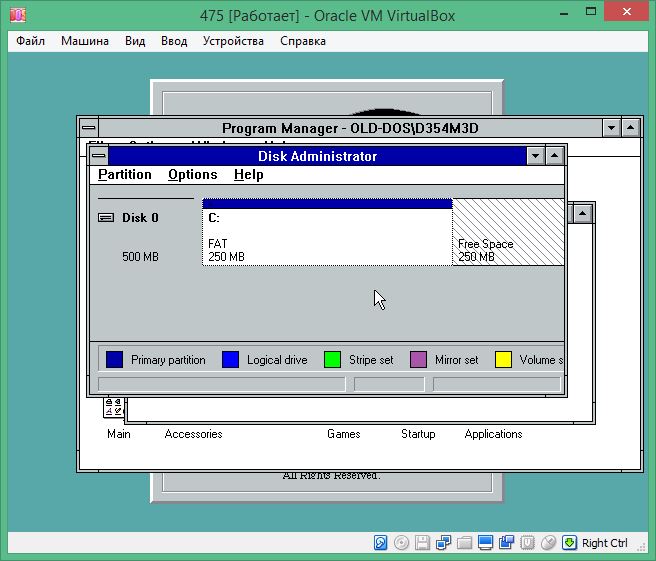The width and height of the screenshot is (656, 561).
Task: Minimize Program Manager with its down arrow button
Action: (x=611, y=128)
